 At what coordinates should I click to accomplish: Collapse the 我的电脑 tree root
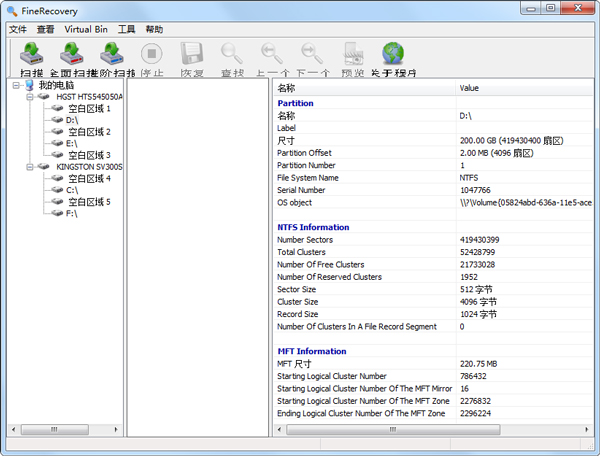(16, 86)
